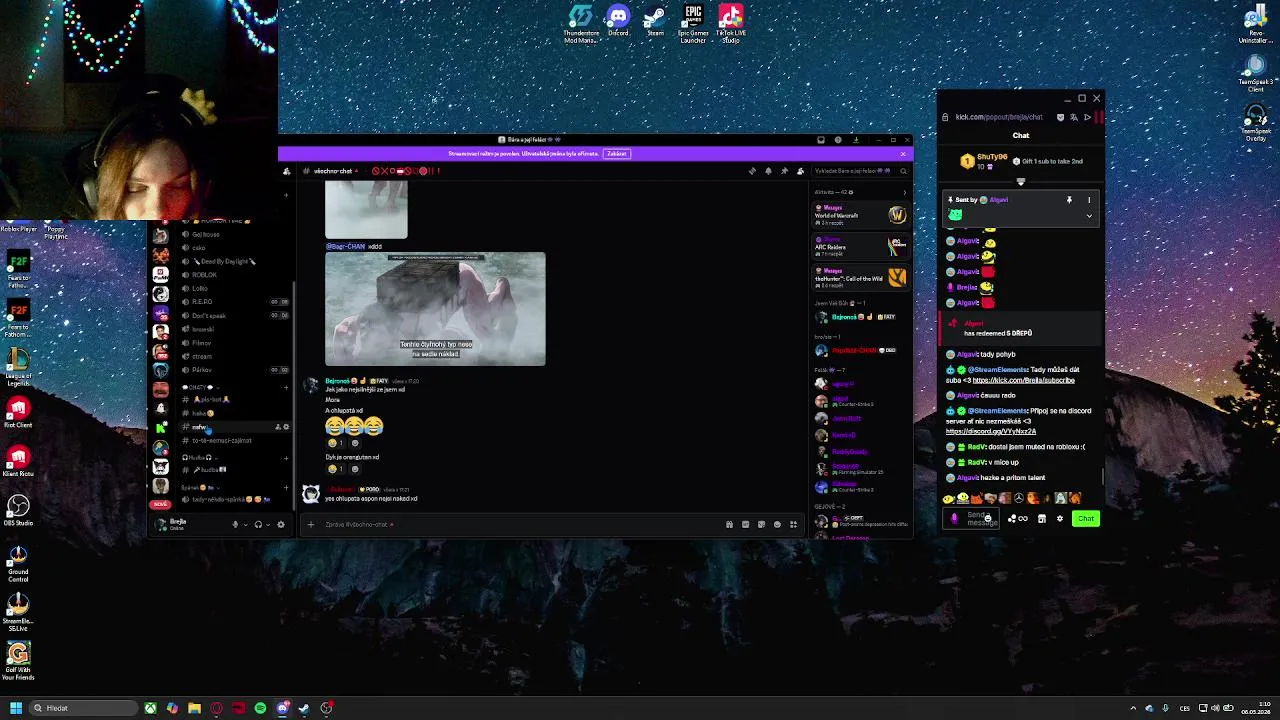1280x720 pixels.
Task: Open the Kick chat shop icon
Action: 1041,518
